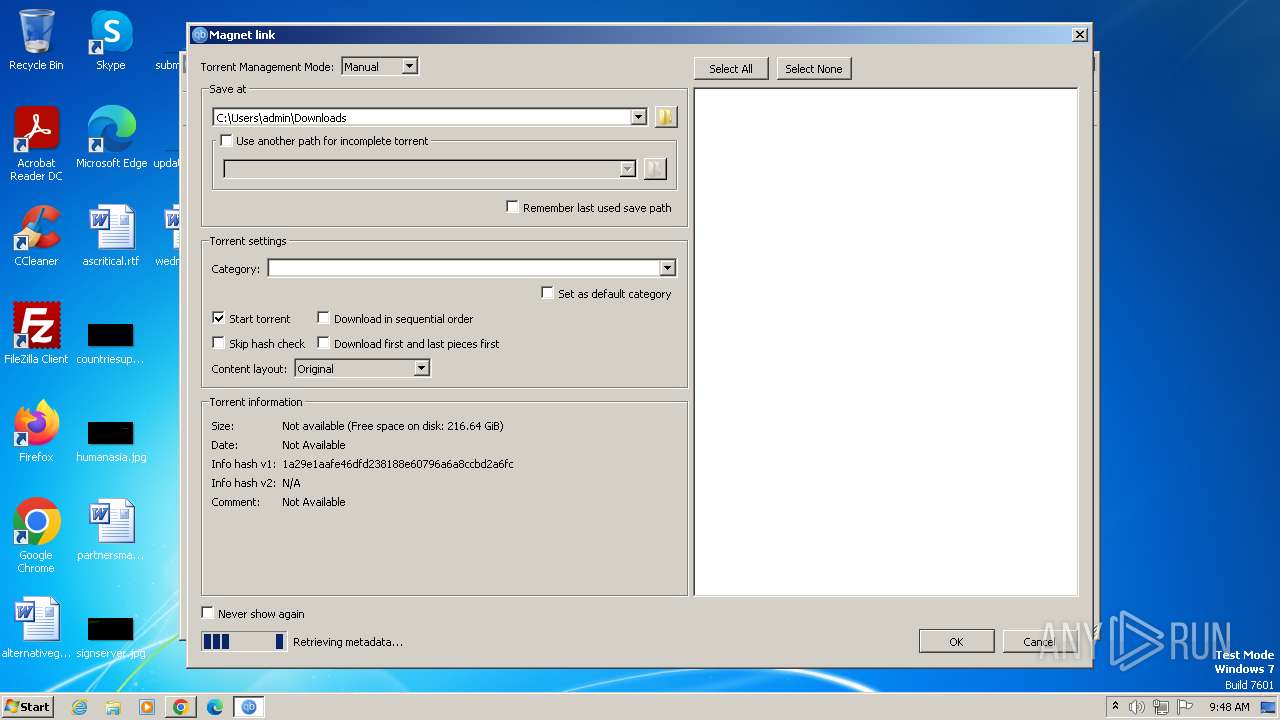This screenshot has width=1280, height=720.
Task: Click the Size free space text
Action: pos(393,426)
